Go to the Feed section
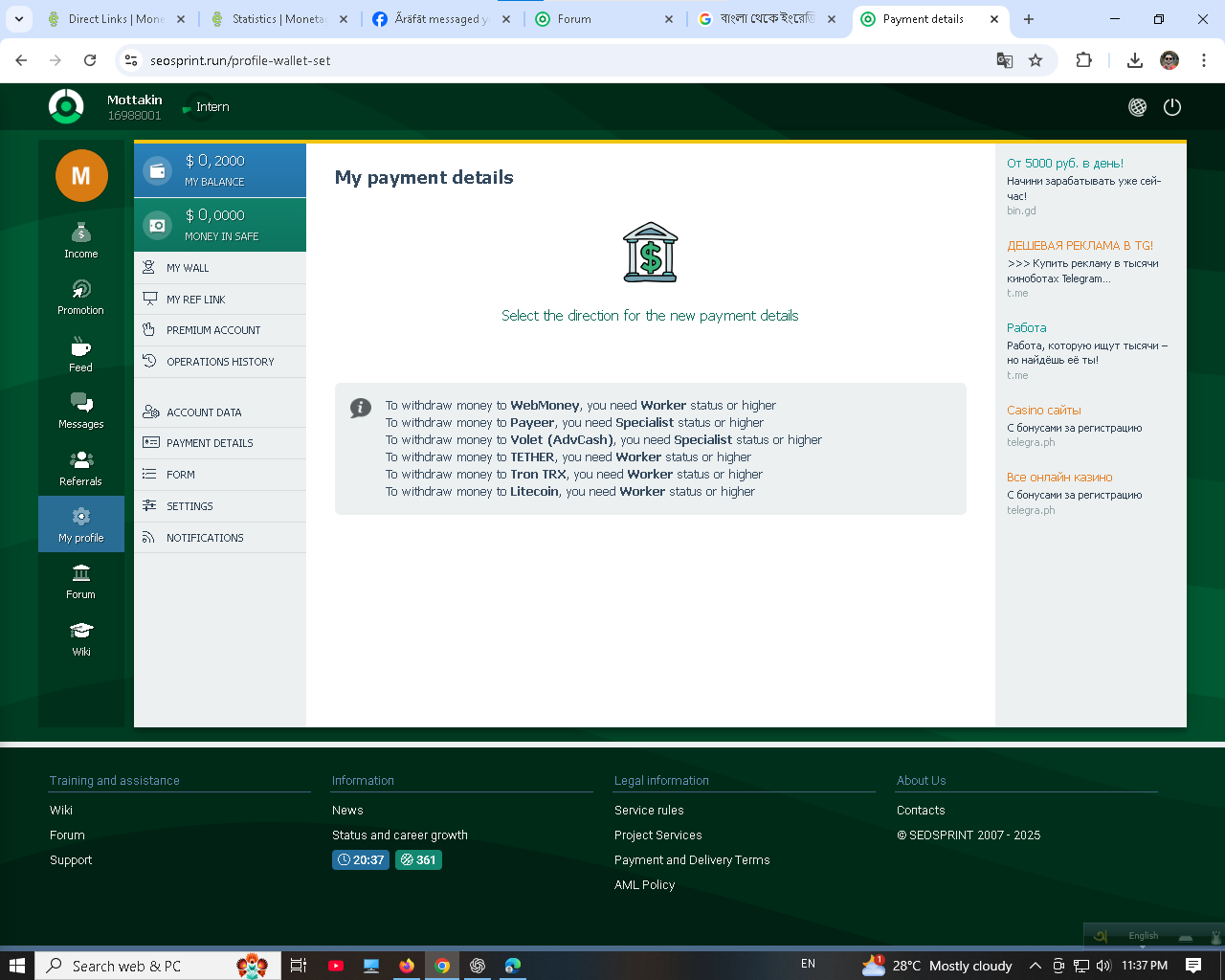The width and height of the screenshot is (1225, 980). (x=81, y=354)
